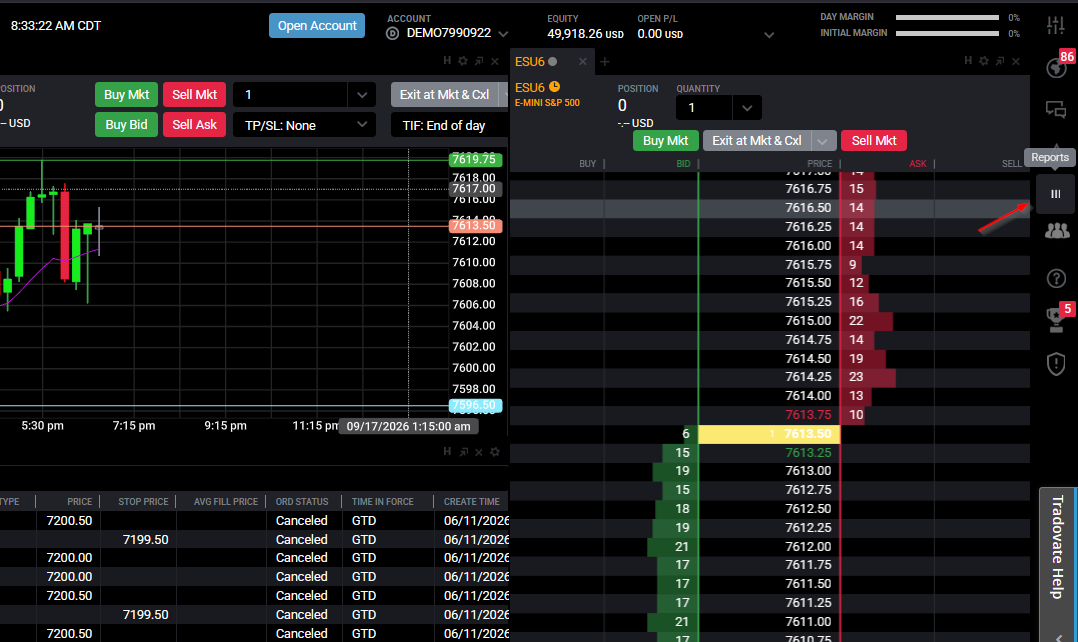
Task: Click the 7613.50 orange price marker on chart
Action: (x=476, y=225)
